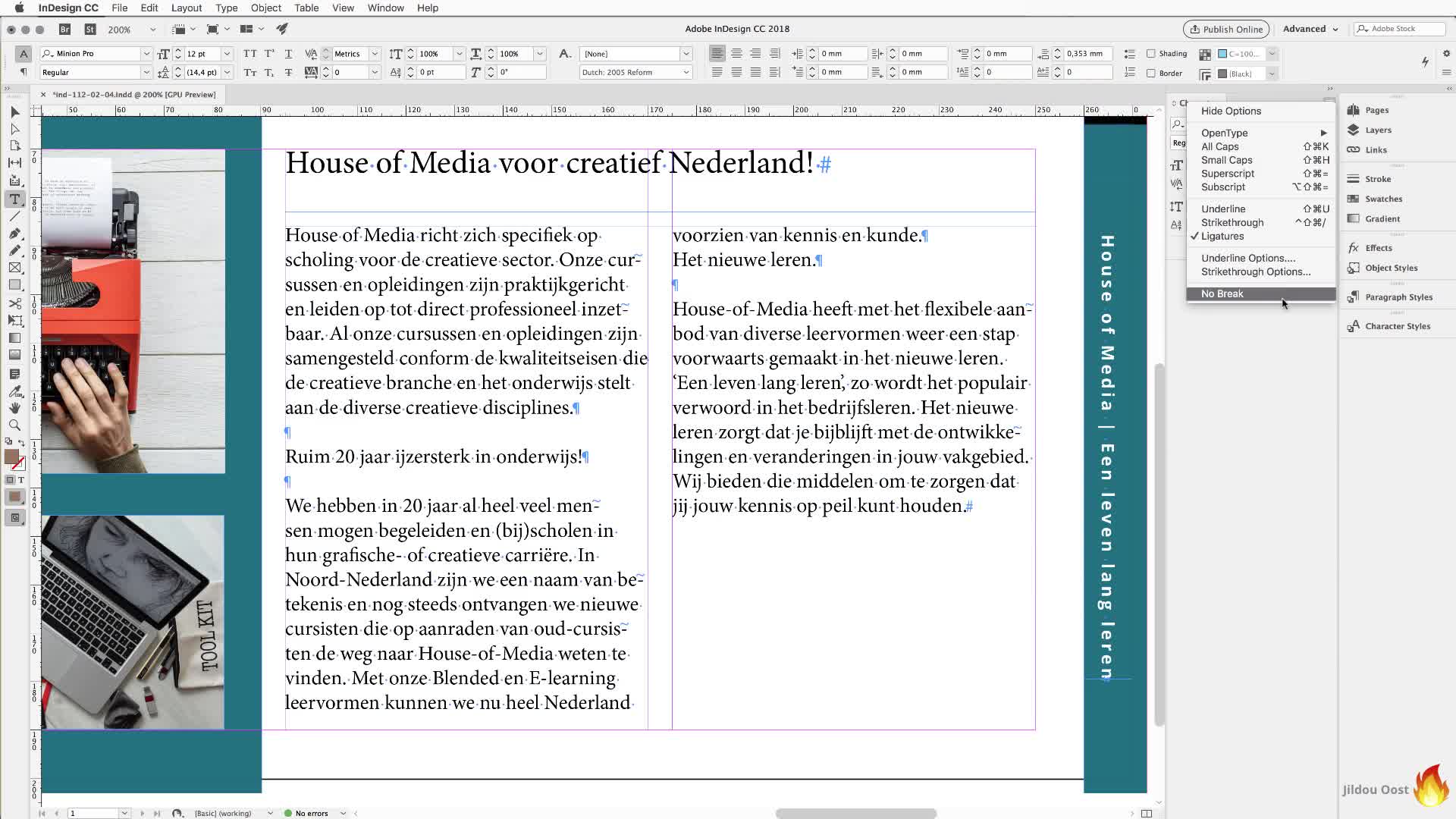
Task: Select the Page tool
Action: pos(14,146)
